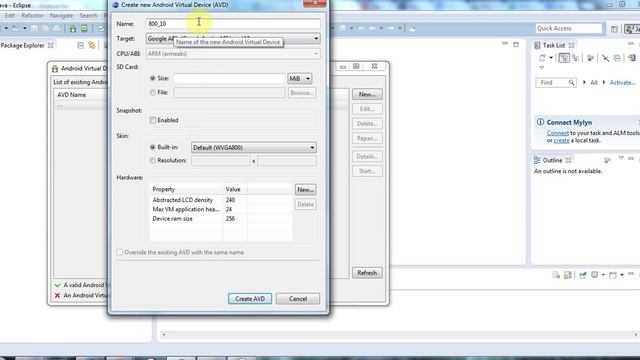The width and height of the screenshot is (640, 360).
Task: Select the Abstracted LCD density hardware row
Action: [x=221, y=200]
